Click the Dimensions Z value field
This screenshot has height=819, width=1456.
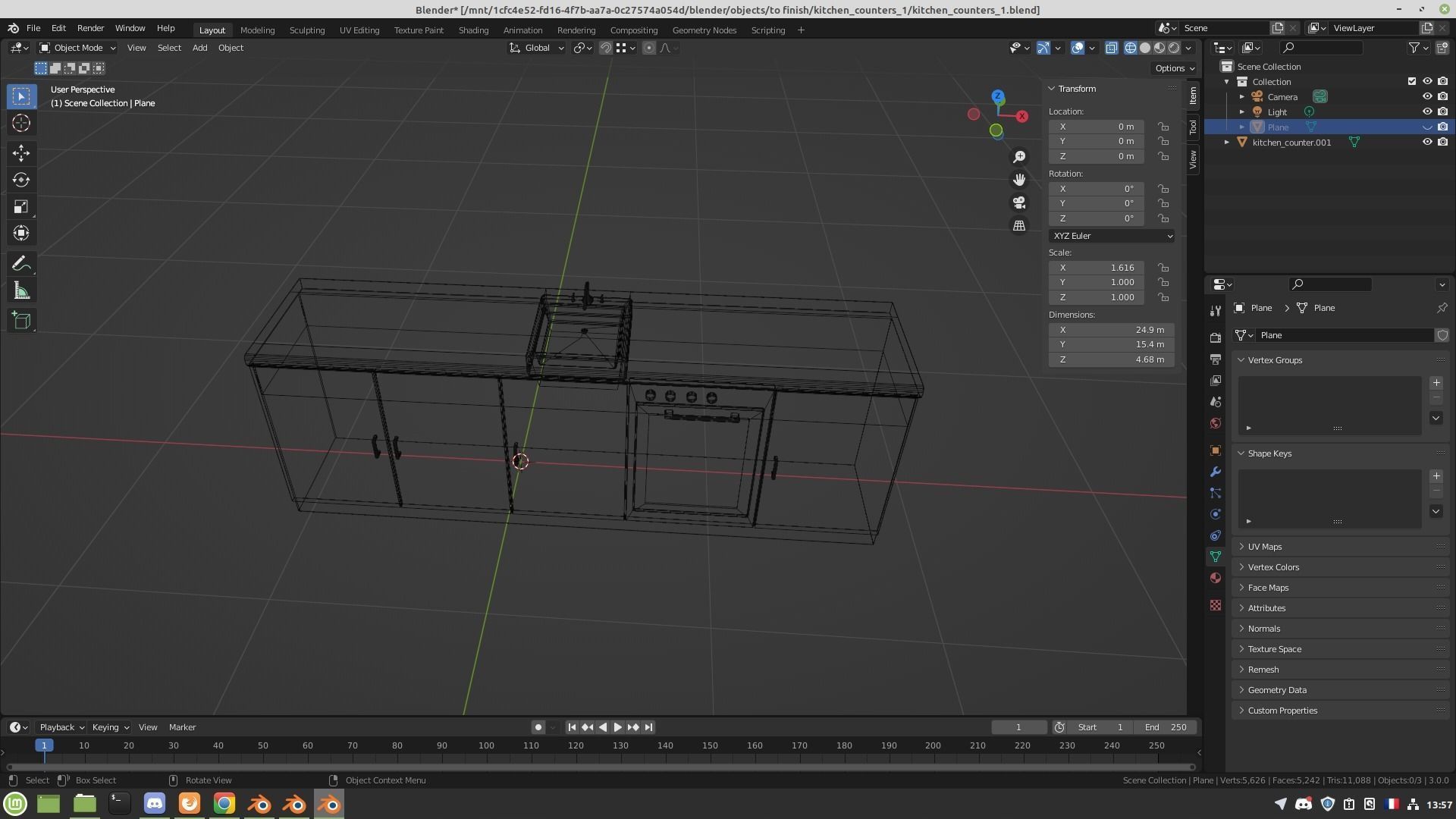(x=1112, y=359)
